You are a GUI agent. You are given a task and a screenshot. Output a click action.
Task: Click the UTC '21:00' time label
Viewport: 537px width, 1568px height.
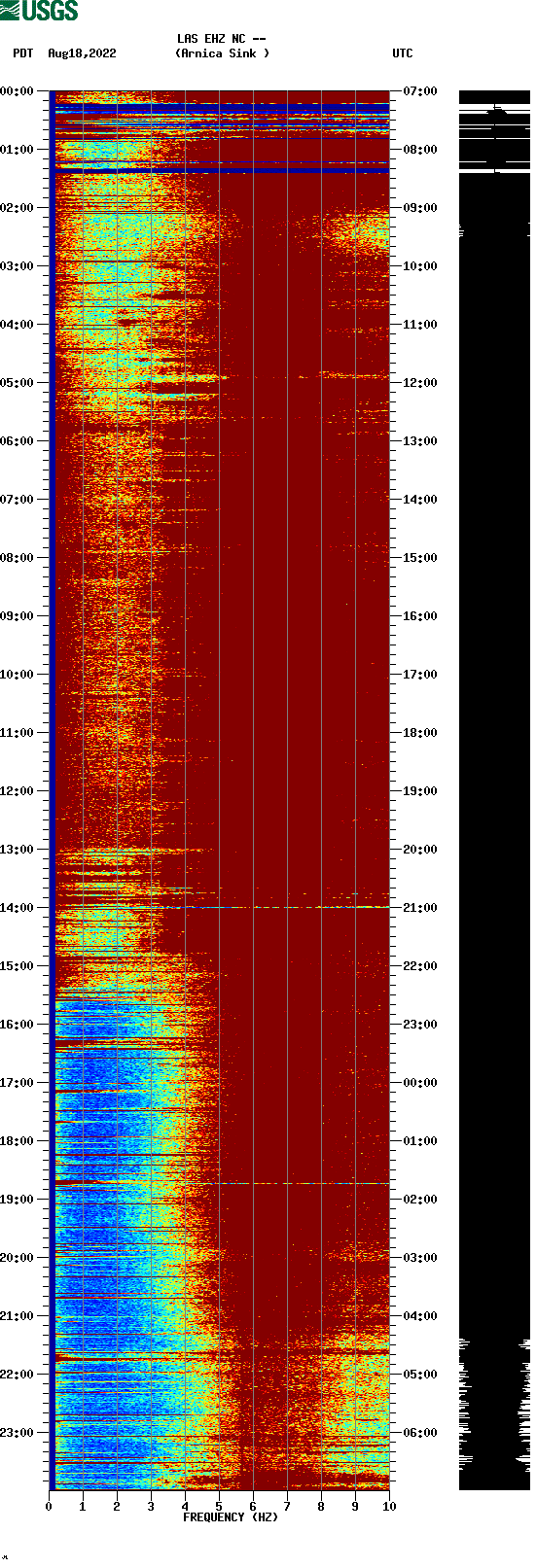tap(420, 908)
